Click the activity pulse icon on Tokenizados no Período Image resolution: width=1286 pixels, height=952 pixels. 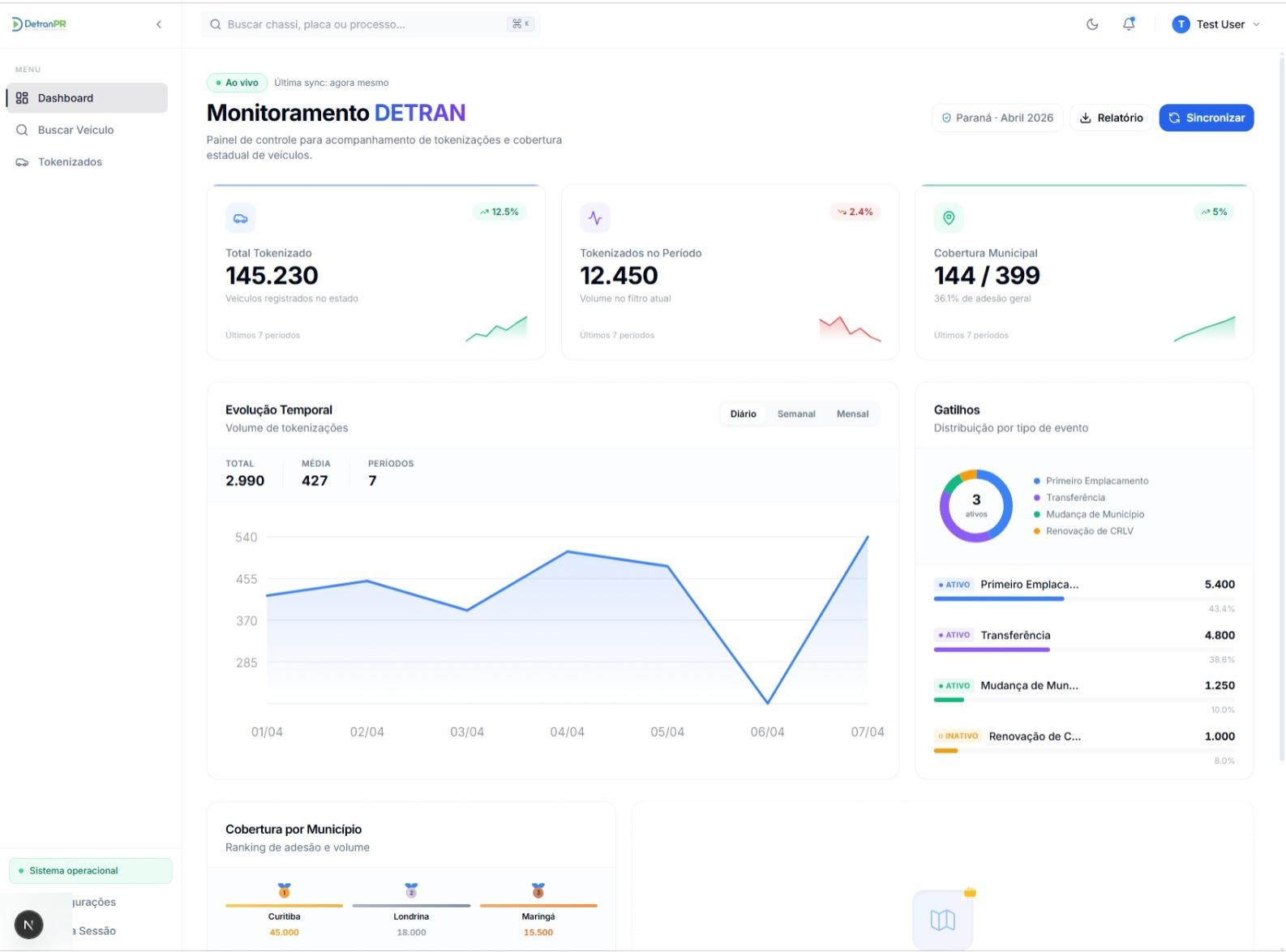595,218
